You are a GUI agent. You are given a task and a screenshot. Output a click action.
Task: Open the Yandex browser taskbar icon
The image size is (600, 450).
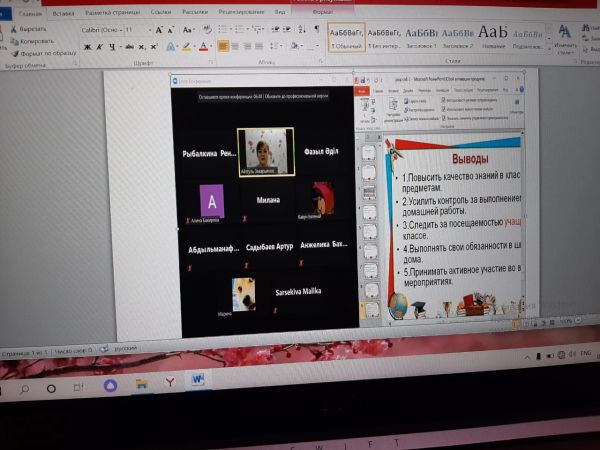click(x=170, y=382)
